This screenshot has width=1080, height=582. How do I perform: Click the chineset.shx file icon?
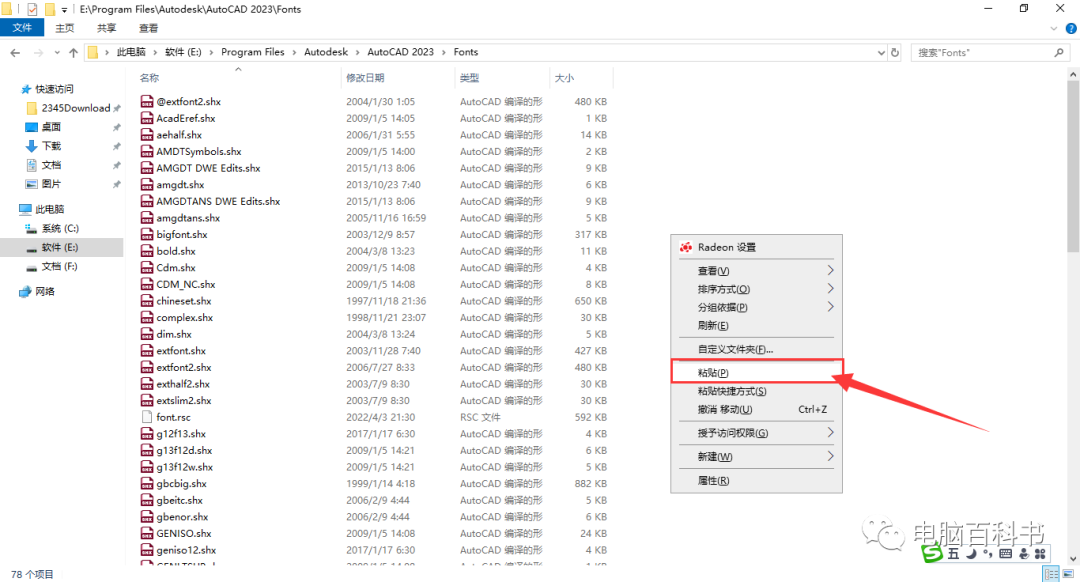[x=147, y=300]
